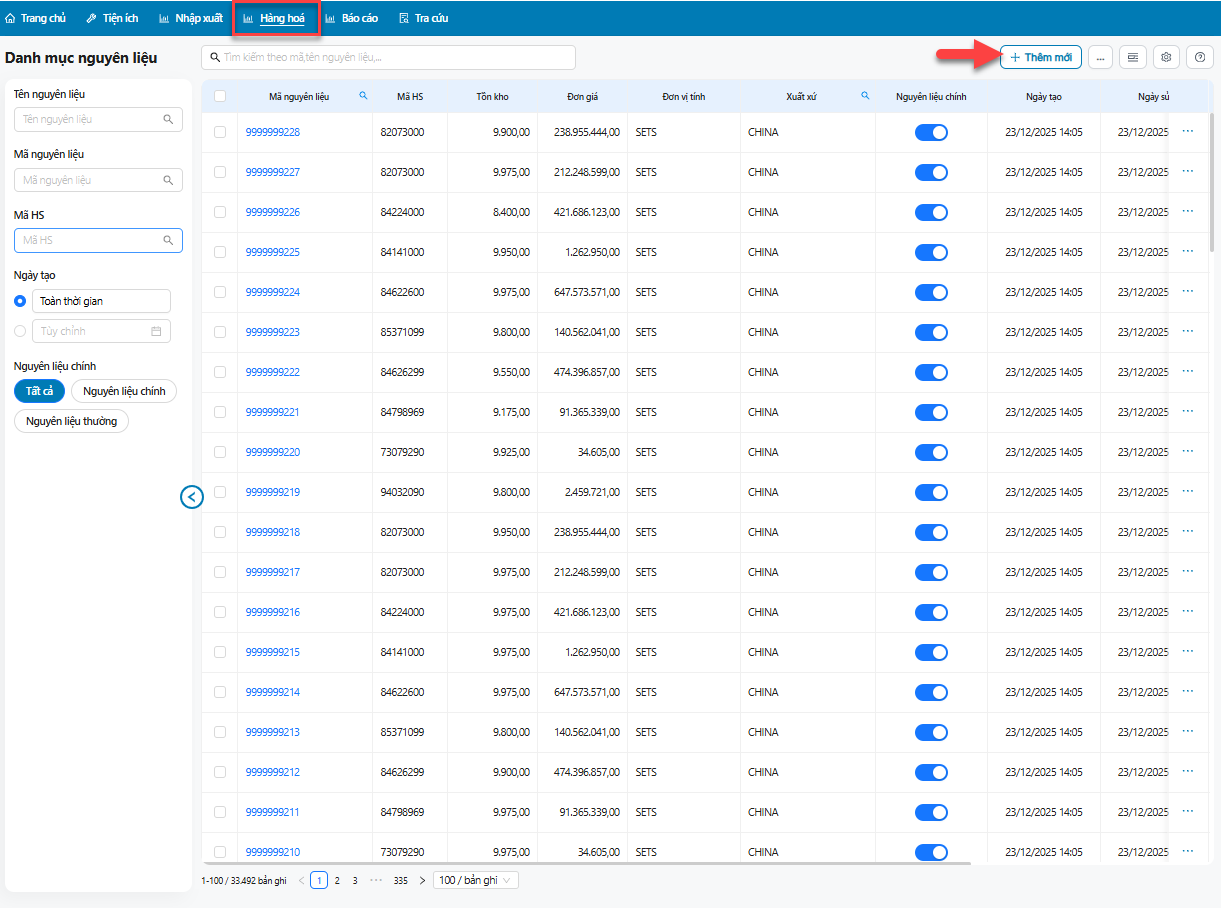Screen dimensions: 1221x908
Task: Click the search icon in Mã nguyên liệu column header
Action: (363, 96)
